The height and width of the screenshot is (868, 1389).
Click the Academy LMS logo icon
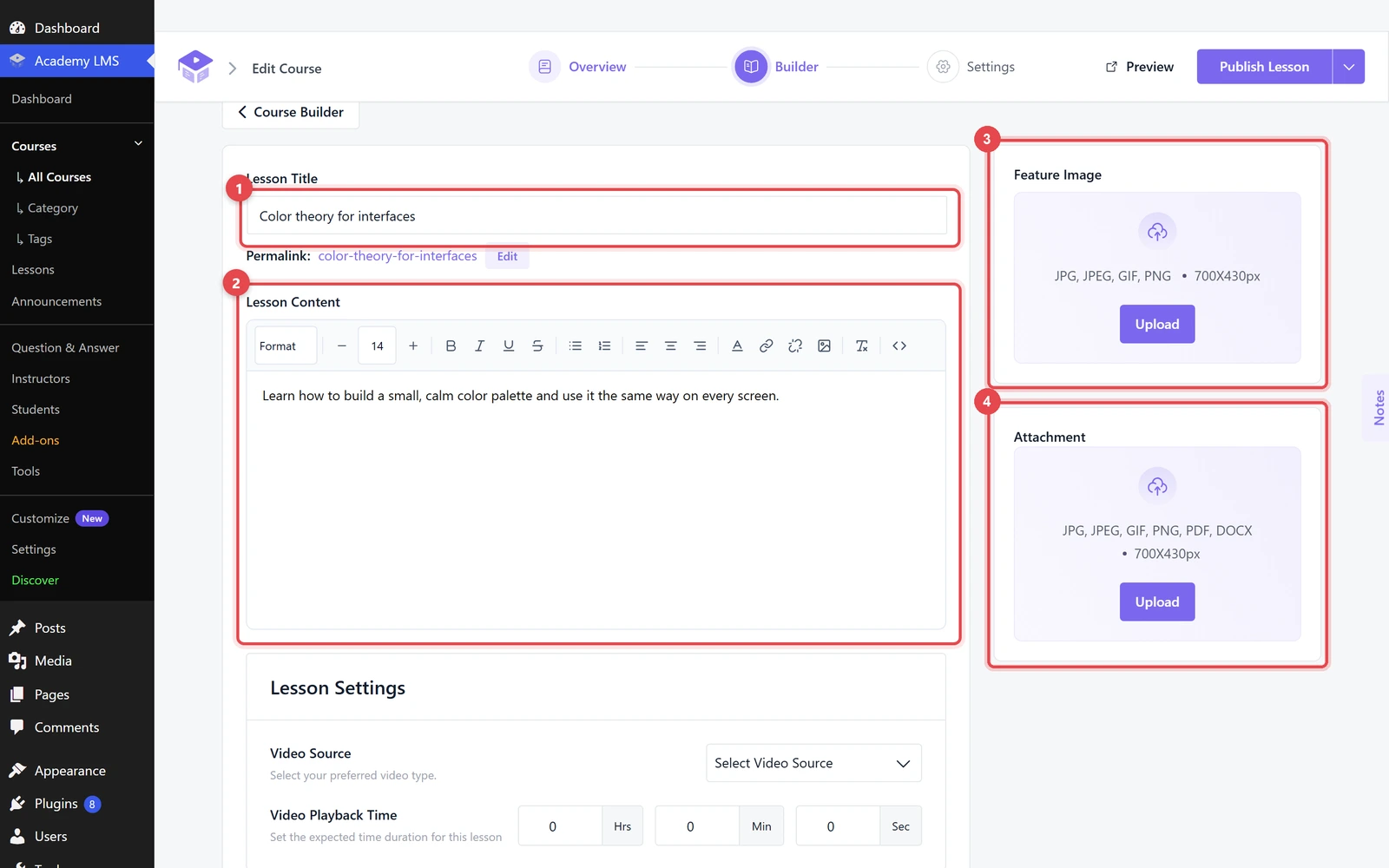195,67
